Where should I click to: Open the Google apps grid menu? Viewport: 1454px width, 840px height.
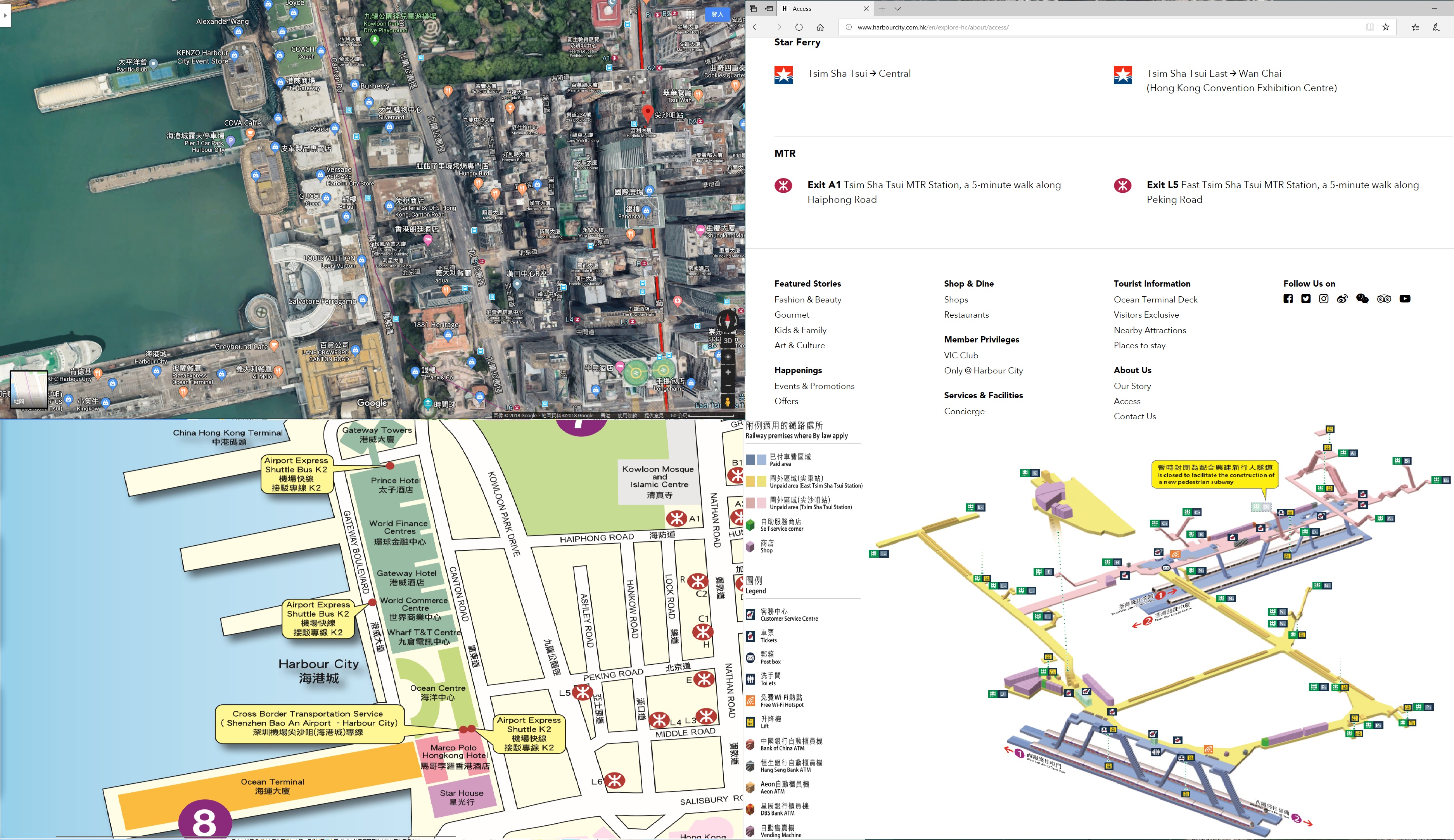pos(690,14)
